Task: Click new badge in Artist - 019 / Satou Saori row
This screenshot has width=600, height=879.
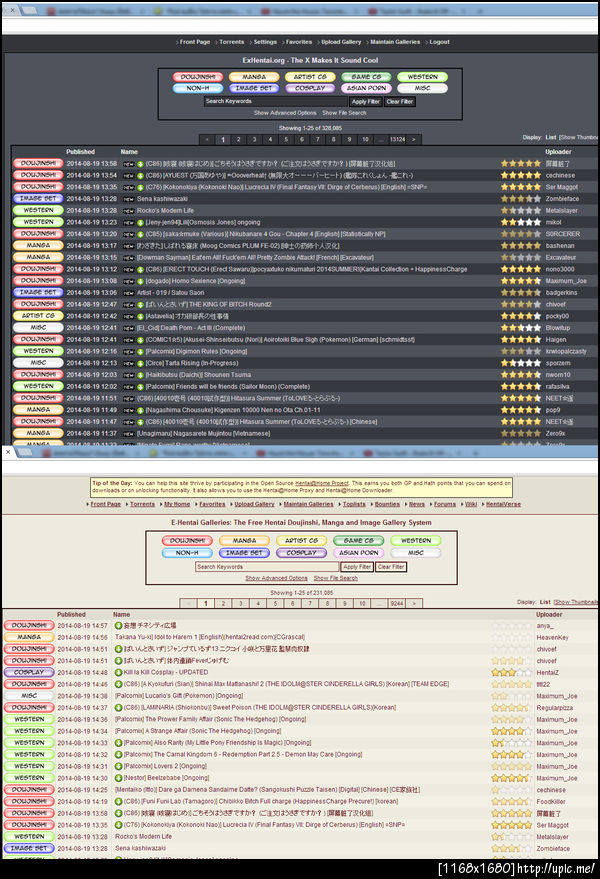Action: [128, 293]
